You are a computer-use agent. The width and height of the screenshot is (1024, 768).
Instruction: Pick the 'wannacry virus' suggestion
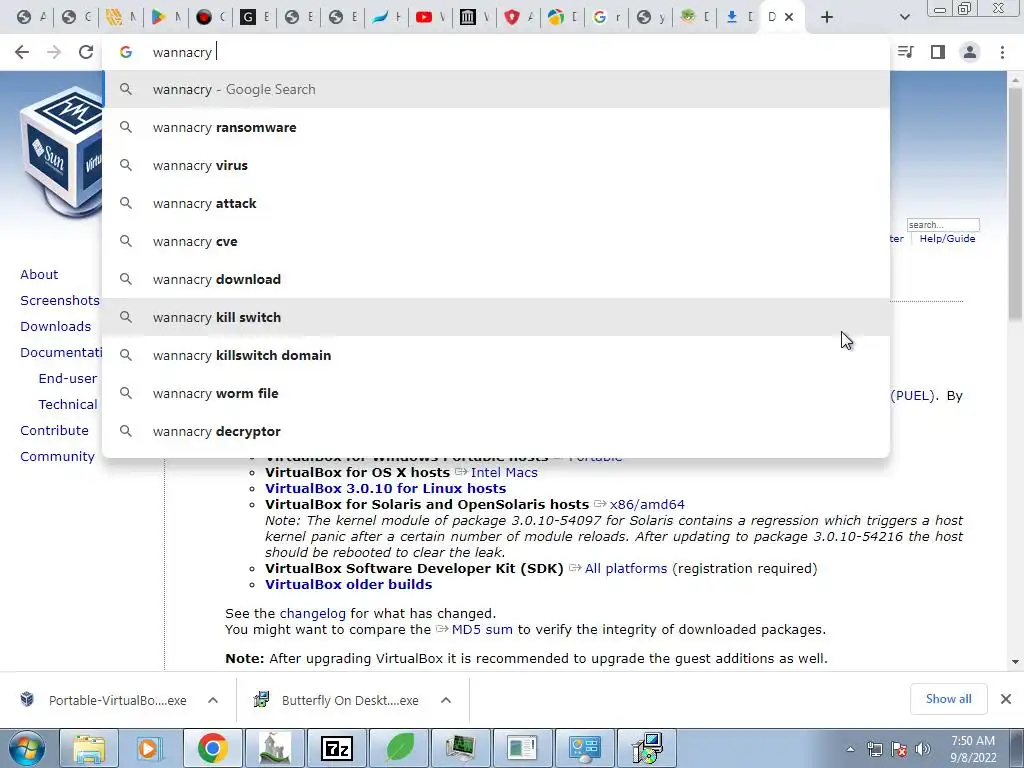click(x=496, y=165)
